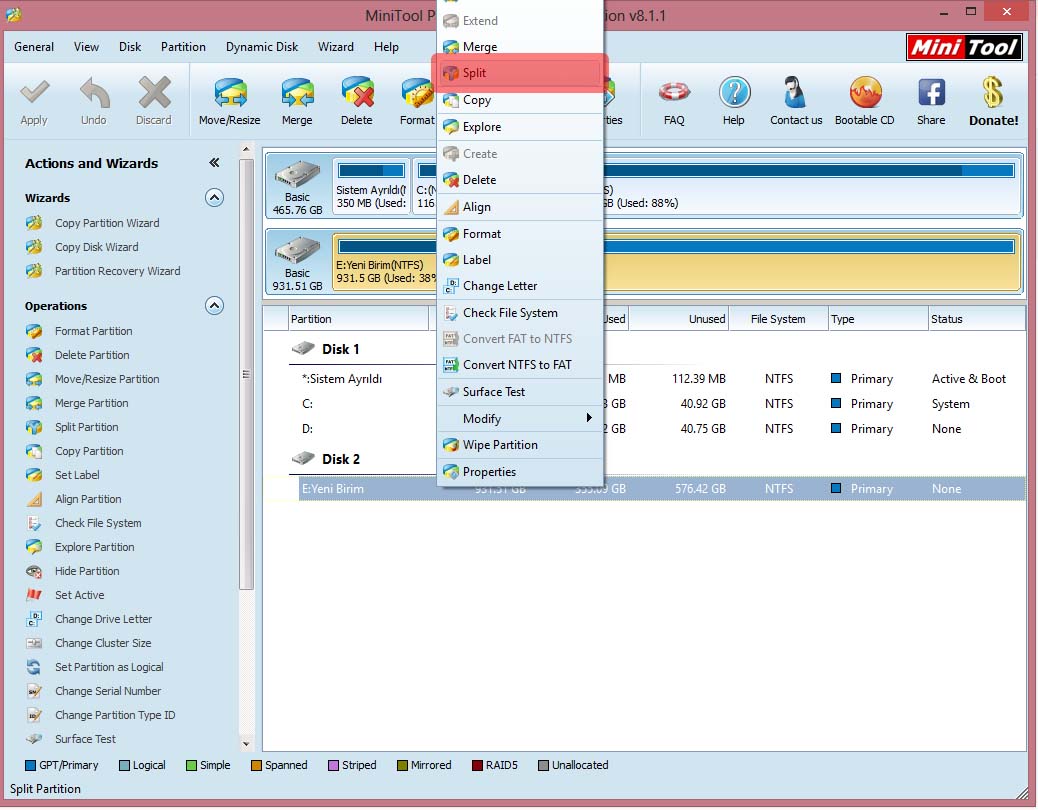Launch the Partition Recovery Wizard

pos(117,271)
